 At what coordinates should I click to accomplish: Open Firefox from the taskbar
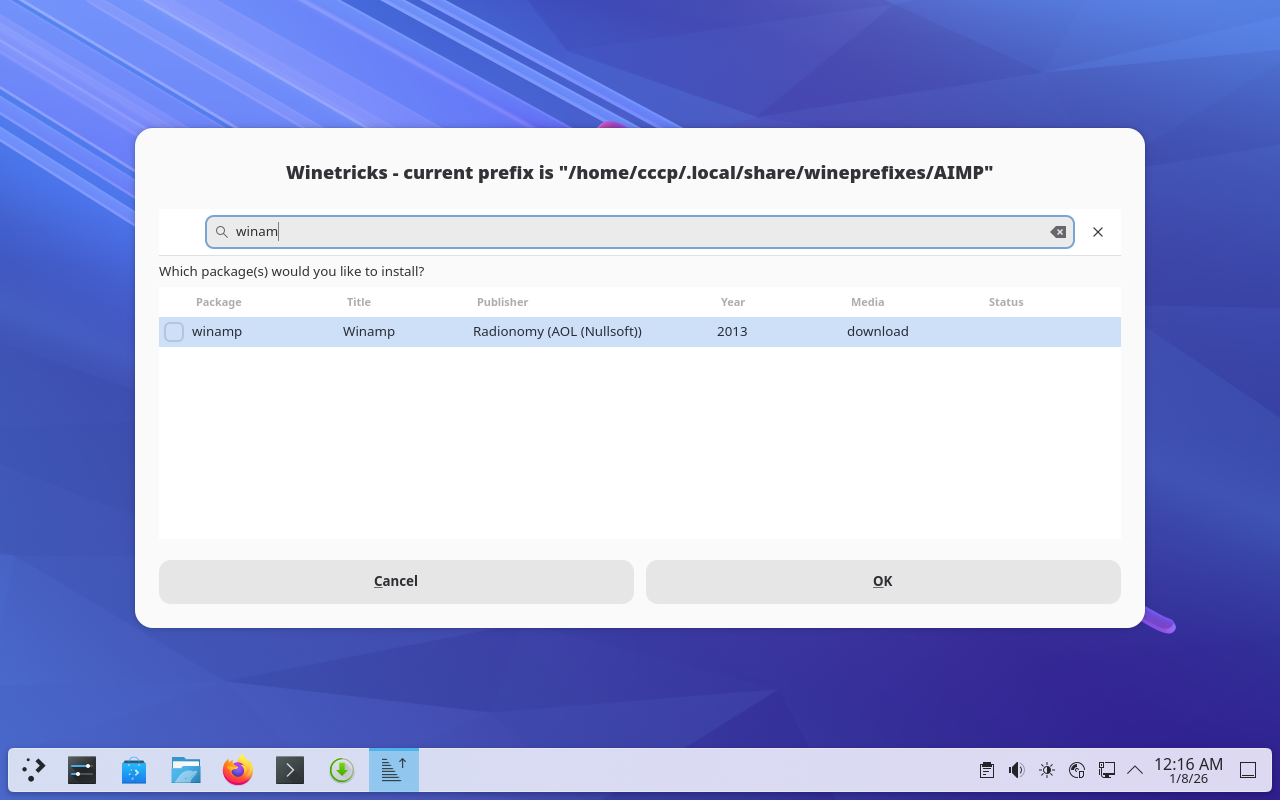coord(238,770)
